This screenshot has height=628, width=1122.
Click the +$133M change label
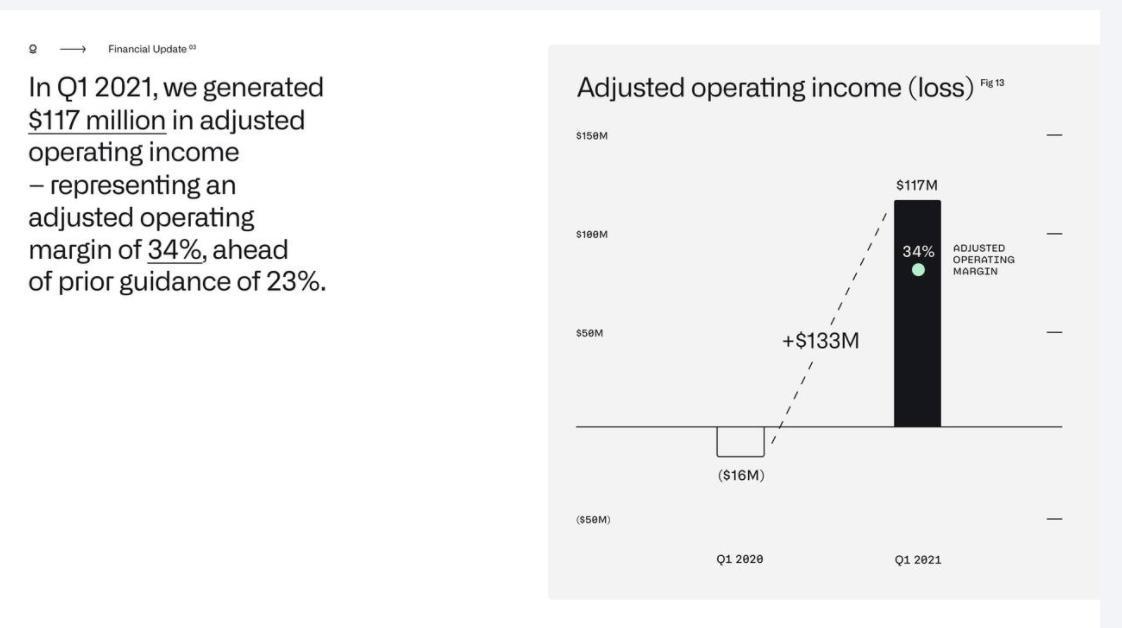(820, 341)
